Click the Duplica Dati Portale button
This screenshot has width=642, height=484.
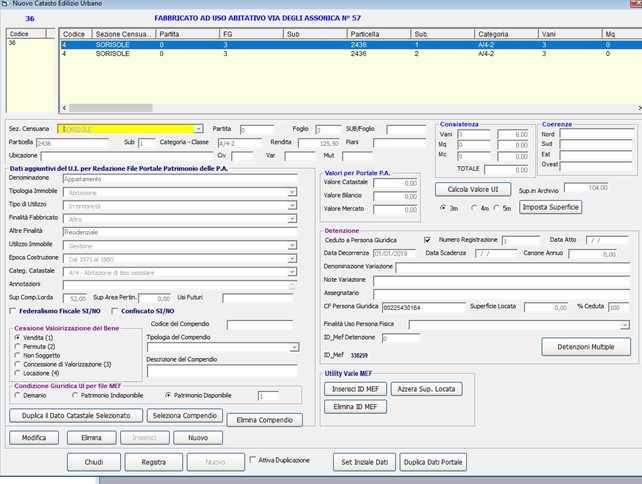point(433,462)
